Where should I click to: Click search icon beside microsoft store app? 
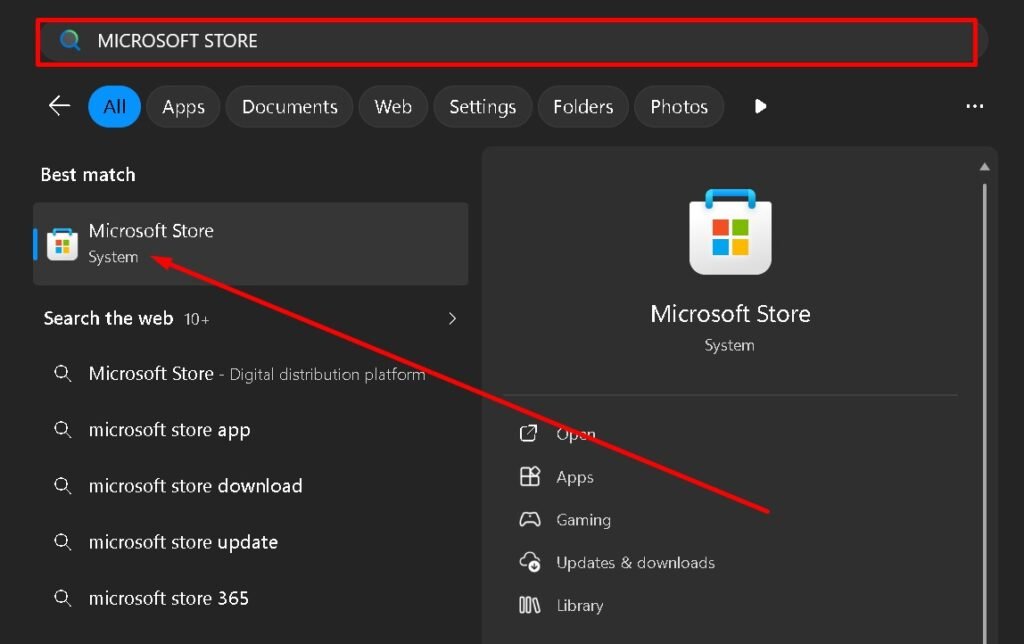pyautogui.click(x=63, y=430)
